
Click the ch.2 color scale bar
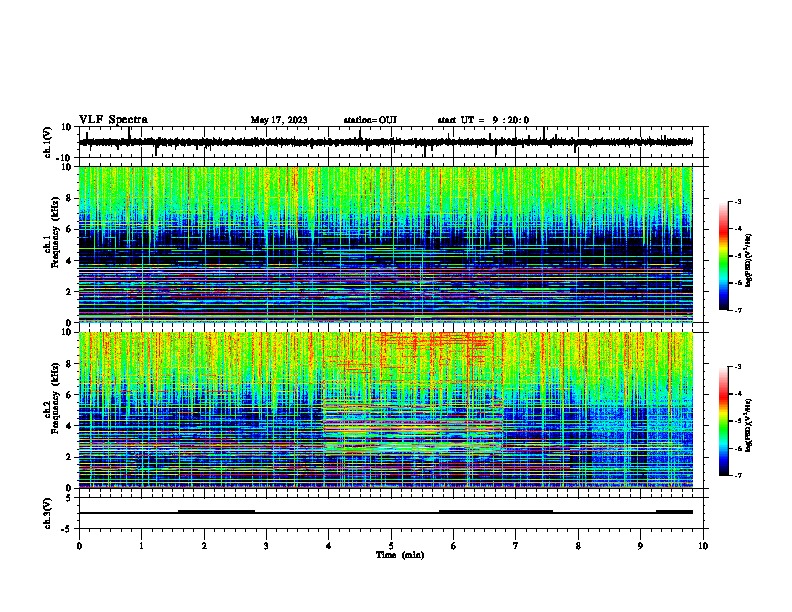click(724, 421)
